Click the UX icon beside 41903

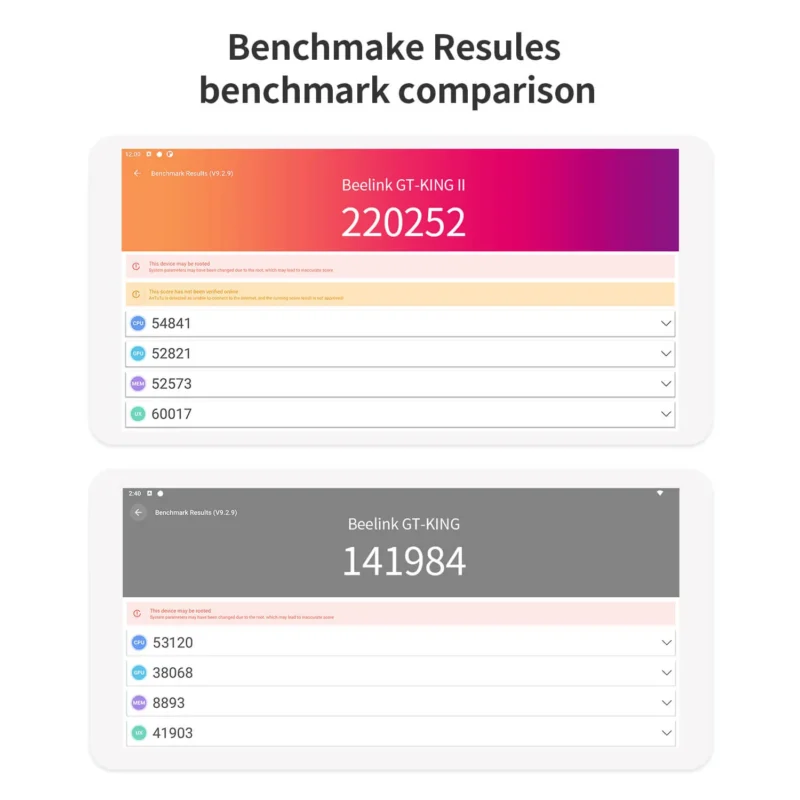139,733
